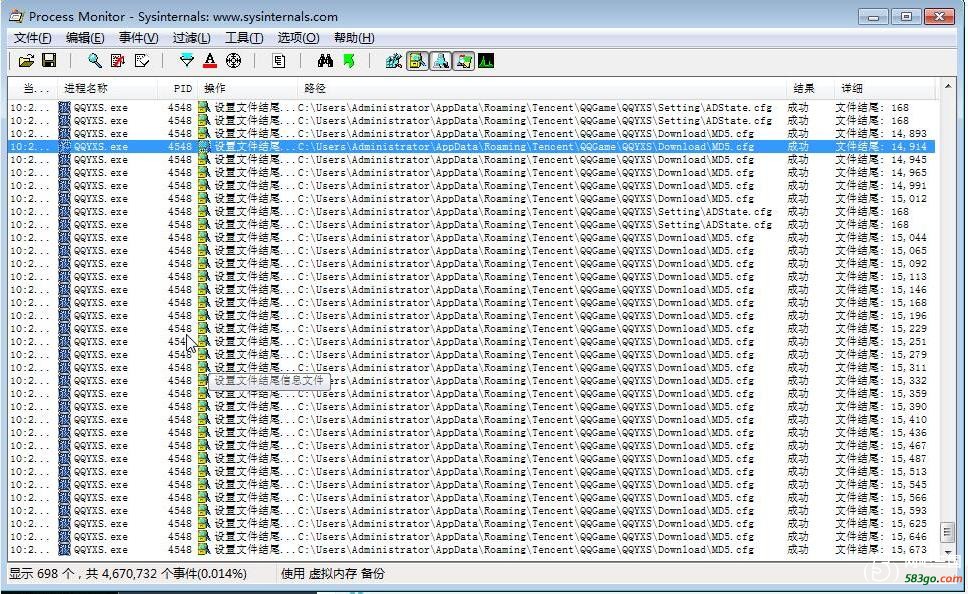Click the 成功 result in the 15,146 row
Screen dimensions: 968x594
pyautogui.click(x=798, y=290)
